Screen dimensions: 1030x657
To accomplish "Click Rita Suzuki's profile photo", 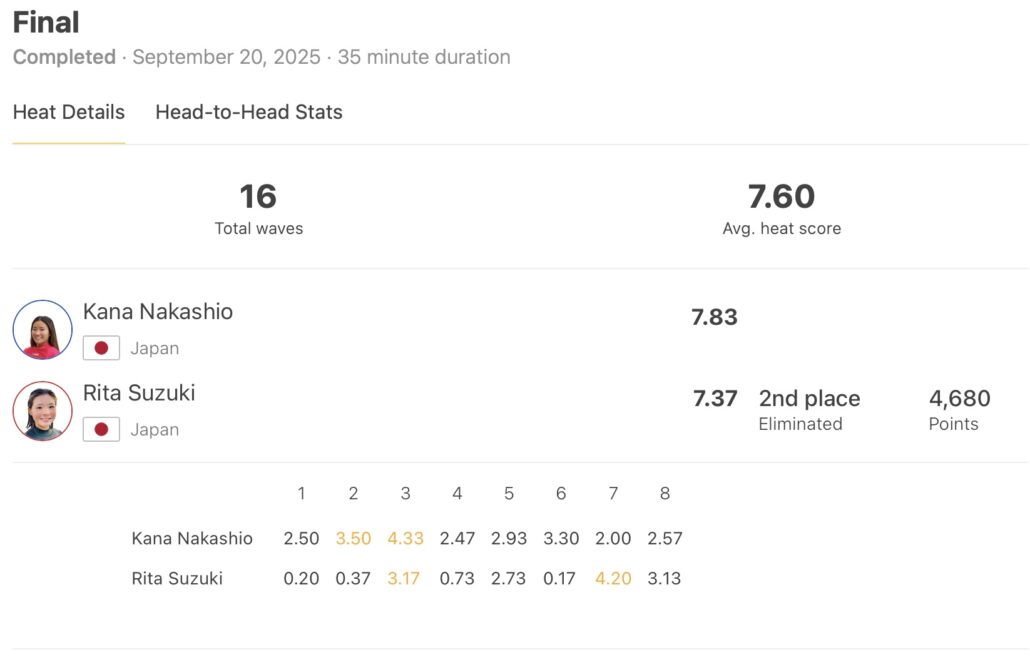I will (x=43, y=411).
